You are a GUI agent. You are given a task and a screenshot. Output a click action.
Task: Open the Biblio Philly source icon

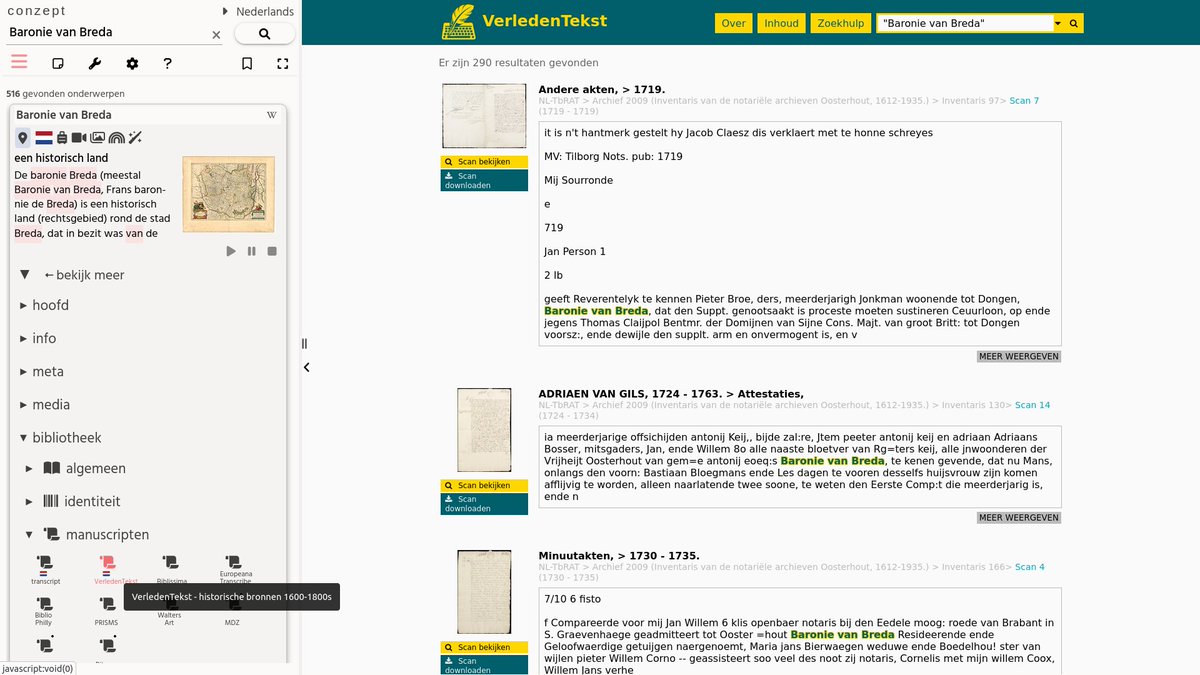click(x=45, y=610)
